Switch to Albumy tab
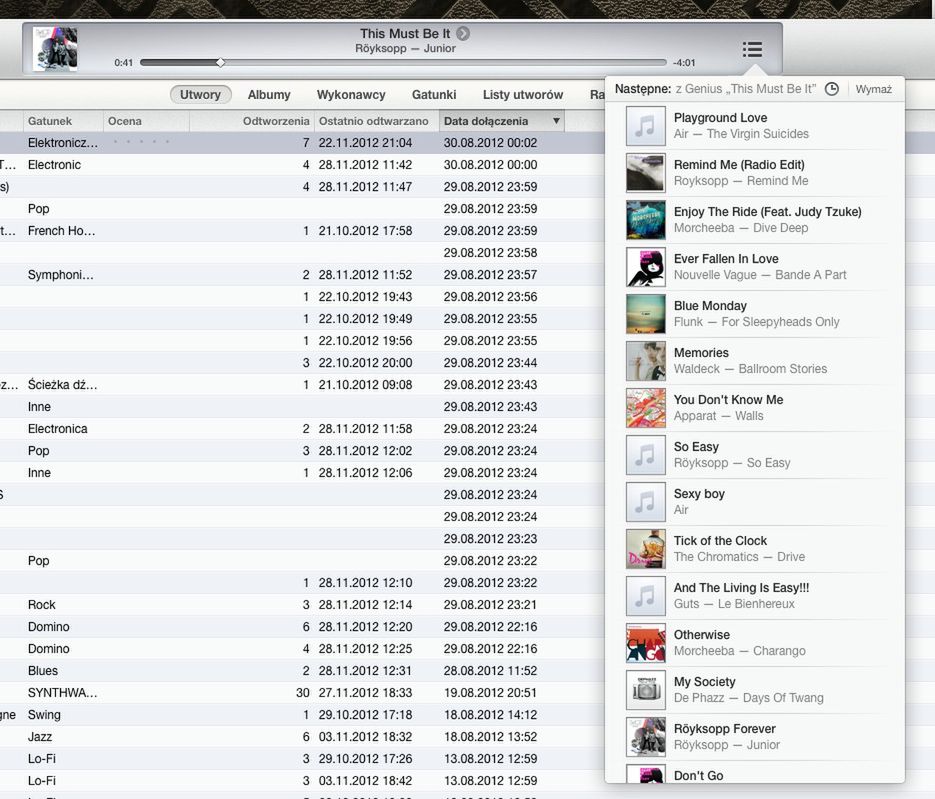 269,95
